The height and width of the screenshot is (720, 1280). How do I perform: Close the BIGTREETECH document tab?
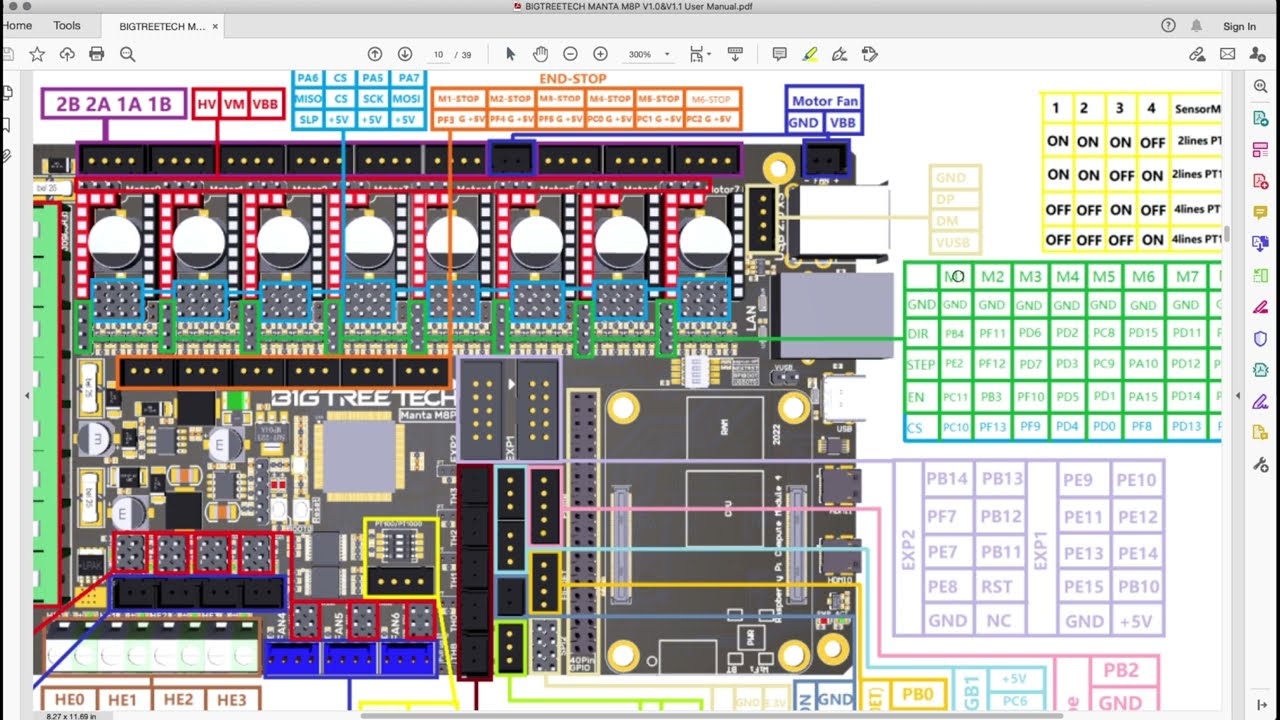pos(215,27)
